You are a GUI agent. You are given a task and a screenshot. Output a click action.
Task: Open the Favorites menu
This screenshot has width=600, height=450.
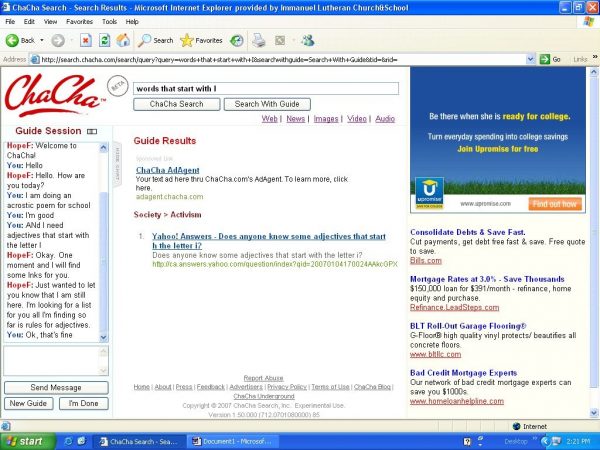click(x=79, y=22)
